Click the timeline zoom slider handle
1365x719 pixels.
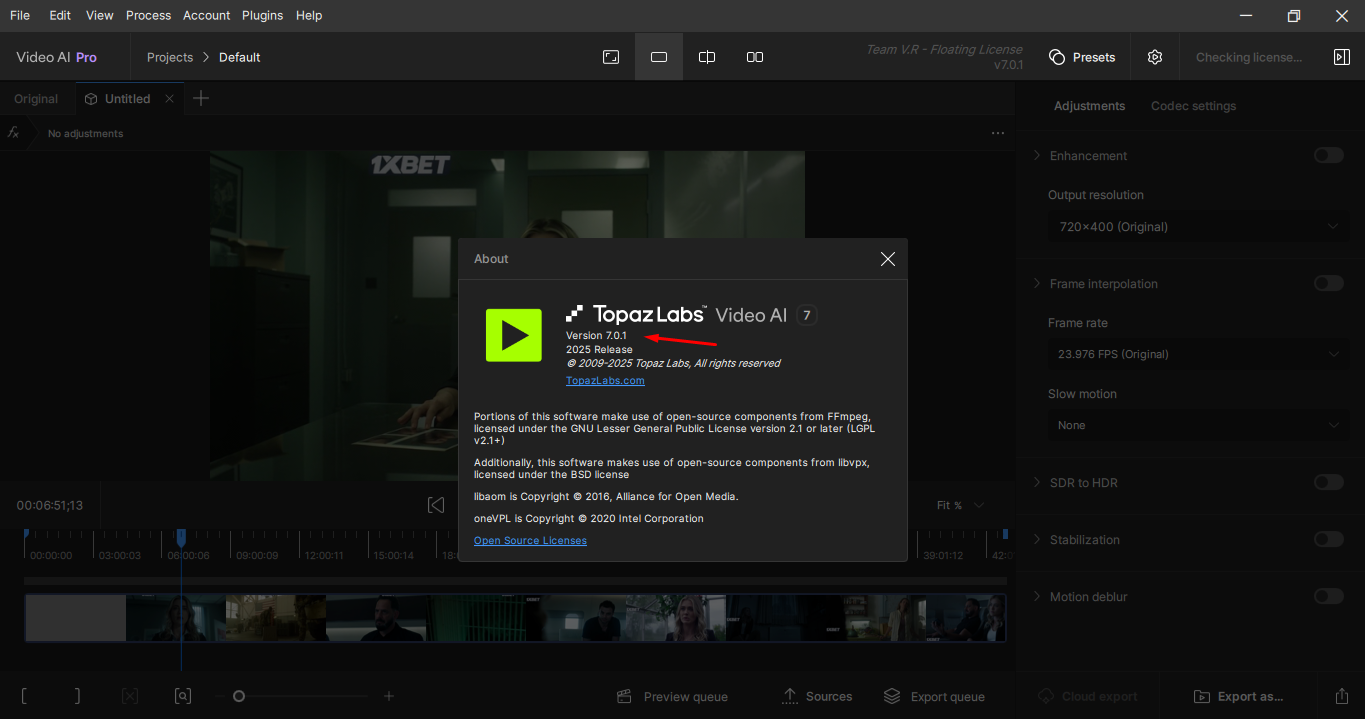(x=239, y=696)
